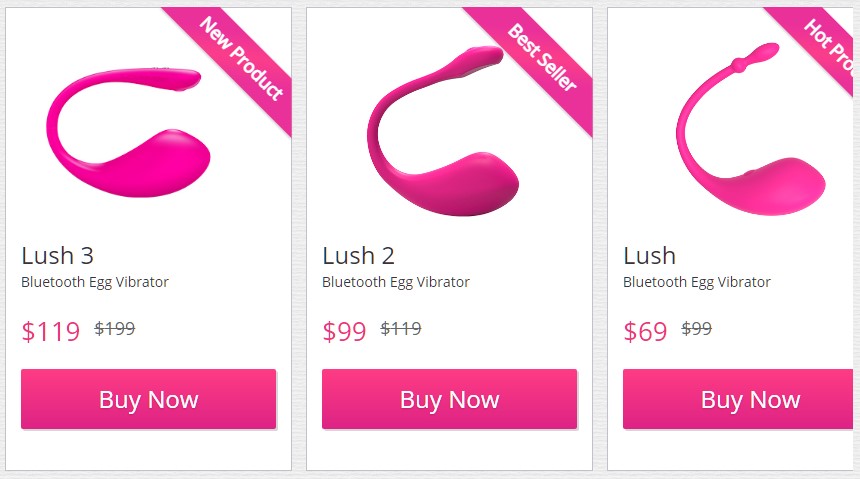Viewport: 860px width, 479px height.
Task: Click the $99 sale price of Lush 2
Action: click(x=344, y=331)
